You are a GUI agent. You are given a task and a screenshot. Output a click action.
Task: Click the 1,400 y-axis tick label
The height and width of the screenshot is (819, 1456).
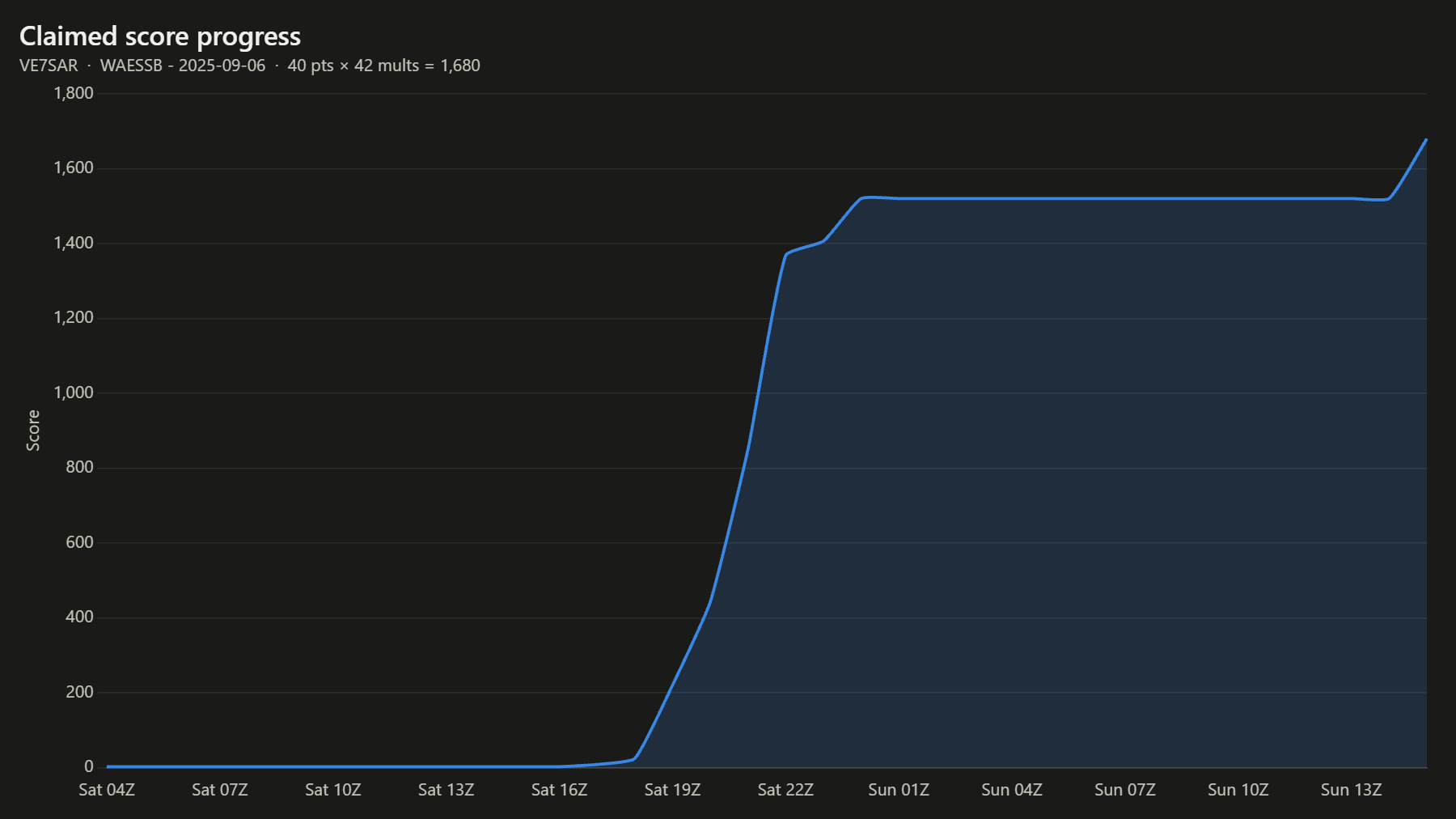74,243
